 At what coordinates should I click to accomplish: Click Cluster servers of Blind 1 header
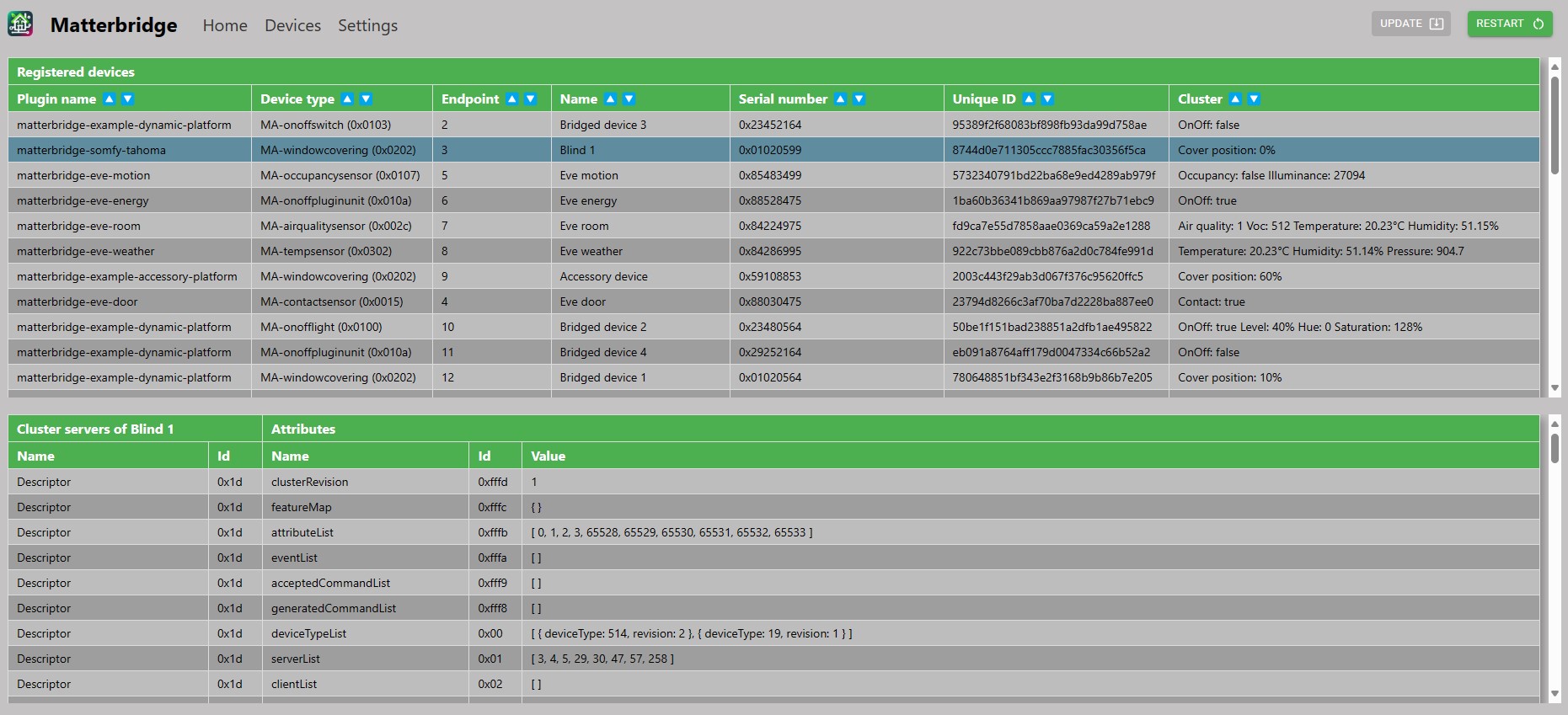coord(135,429)
